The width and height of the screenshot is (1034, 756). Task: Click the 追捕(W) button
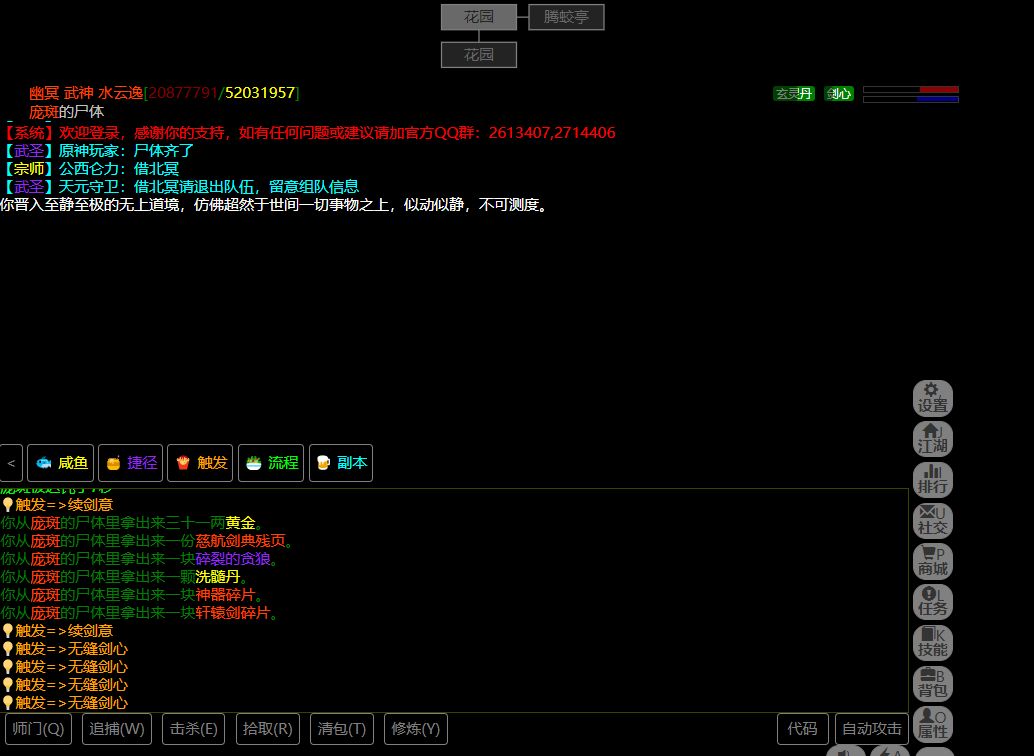117,729
